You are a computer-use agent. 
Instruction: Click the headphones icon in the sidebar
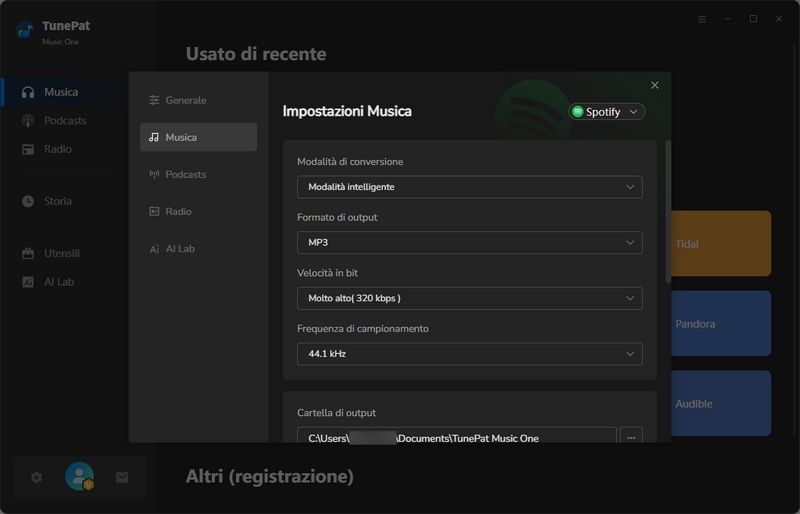pyautogui.click(x=28, y=92)
